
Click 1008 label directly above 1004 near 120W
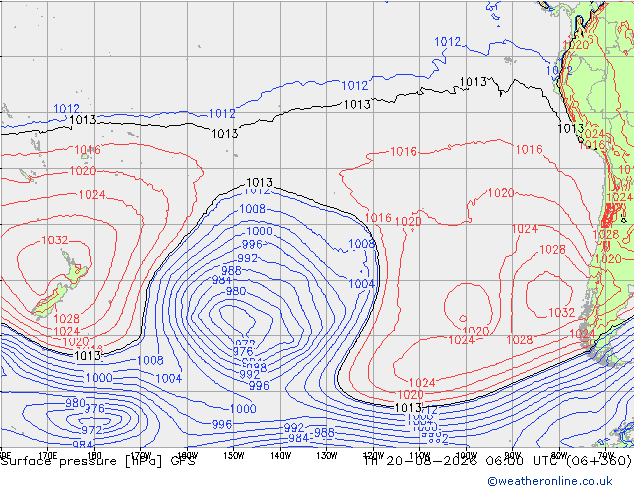click(x=361, y=244)
